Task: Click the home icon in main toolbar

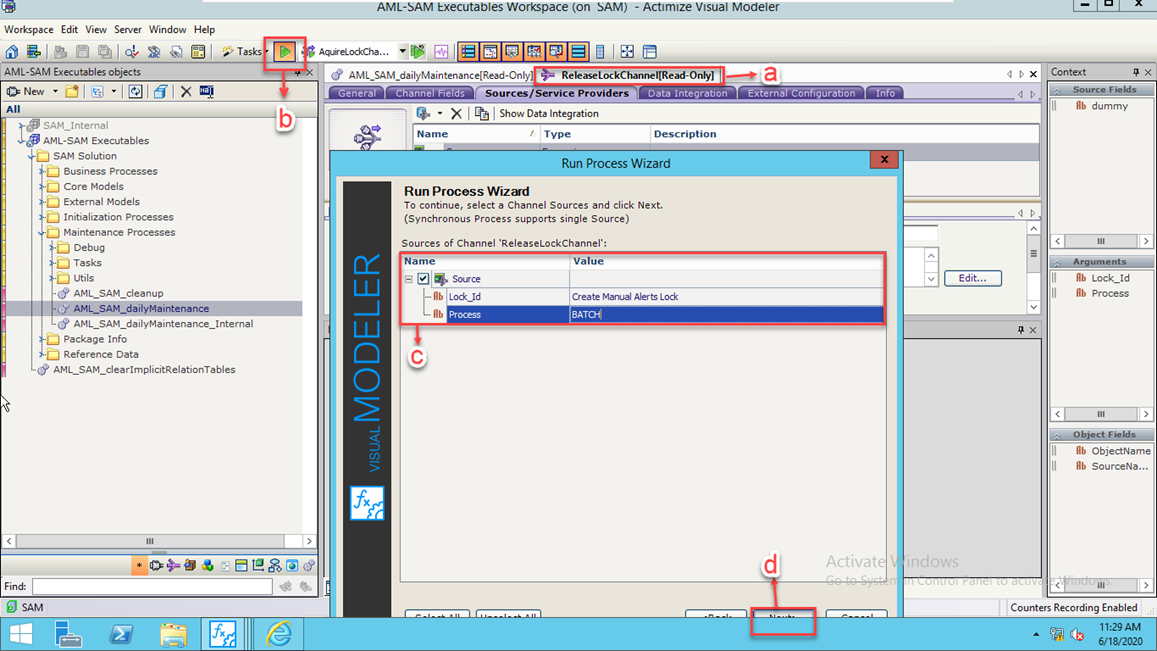Action: click(x=12, y=52)
